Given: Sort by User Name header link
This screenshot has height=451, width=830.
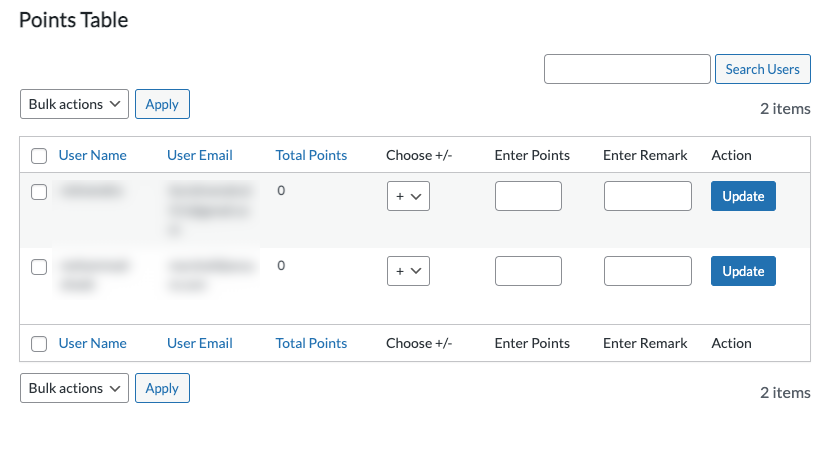Looking at the screenshot, I should point(93,155).
